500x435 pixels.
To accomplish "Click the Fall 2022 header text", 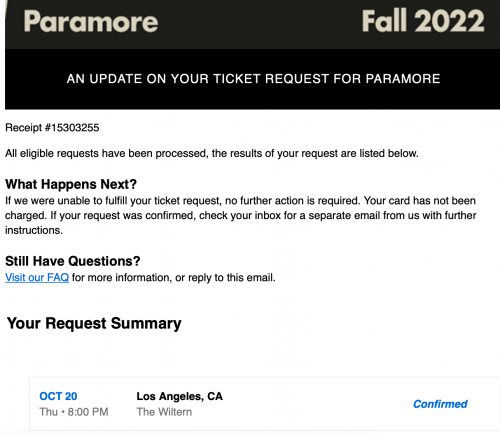I will click(x=423, y=21).
